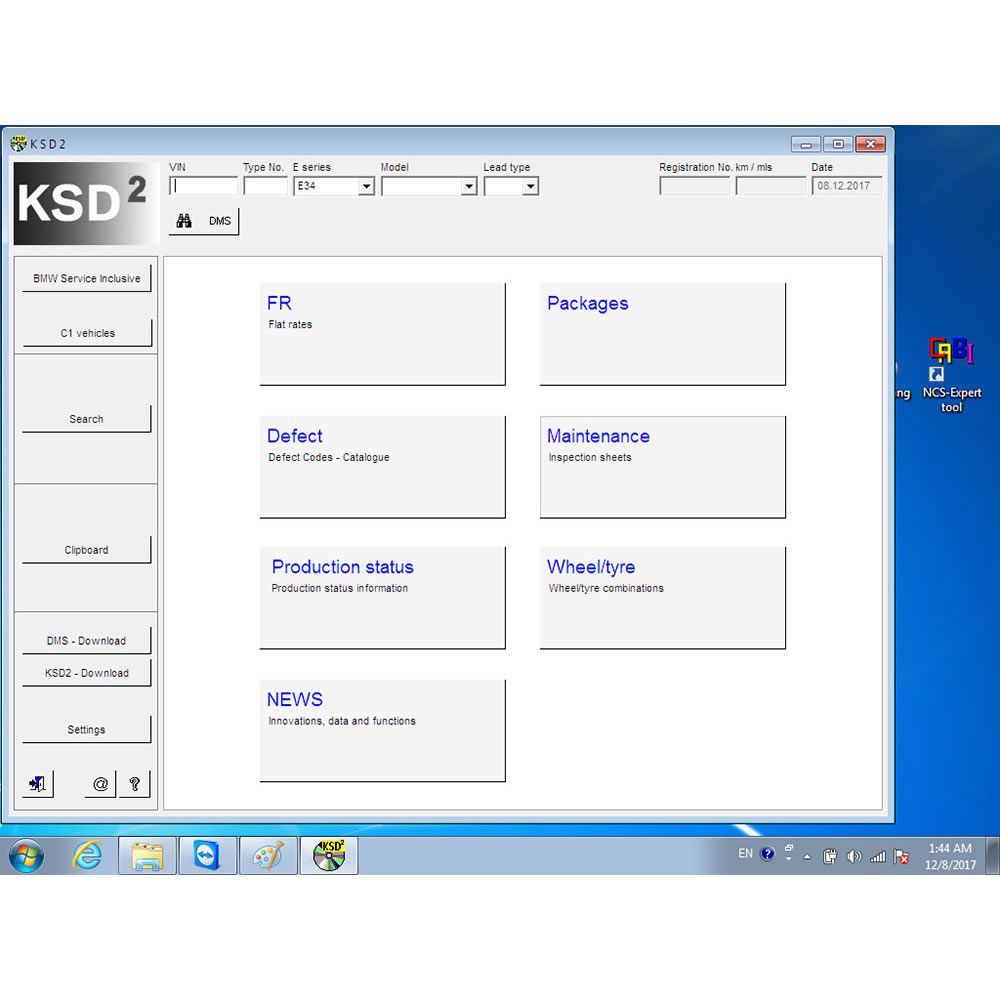Viewport: 1000px width, 1000px height.
Task: Click the Registration No. field
Action: tap(695, 186)
